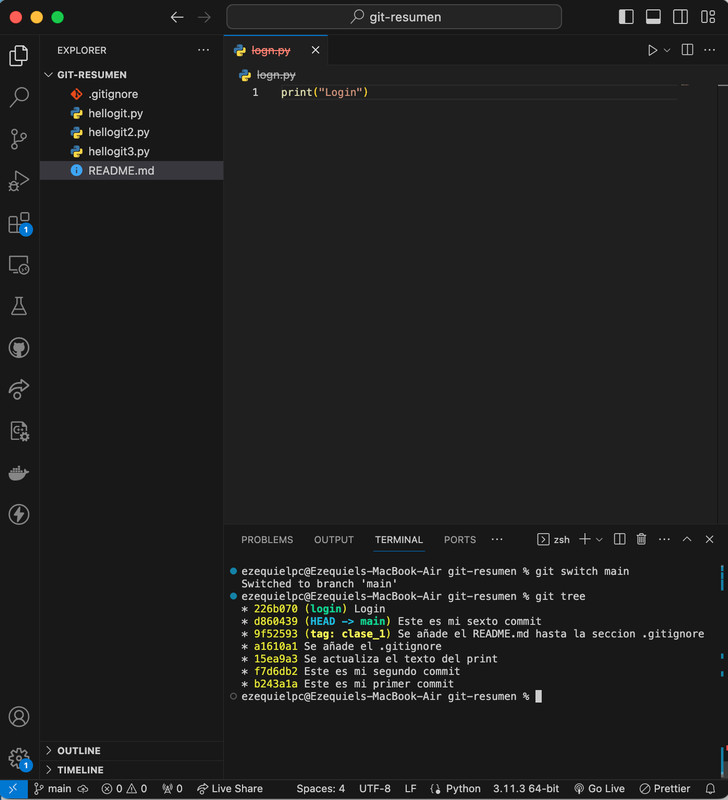
Task: Open the Accounts icon in activity bar
Action: [19, 717]
